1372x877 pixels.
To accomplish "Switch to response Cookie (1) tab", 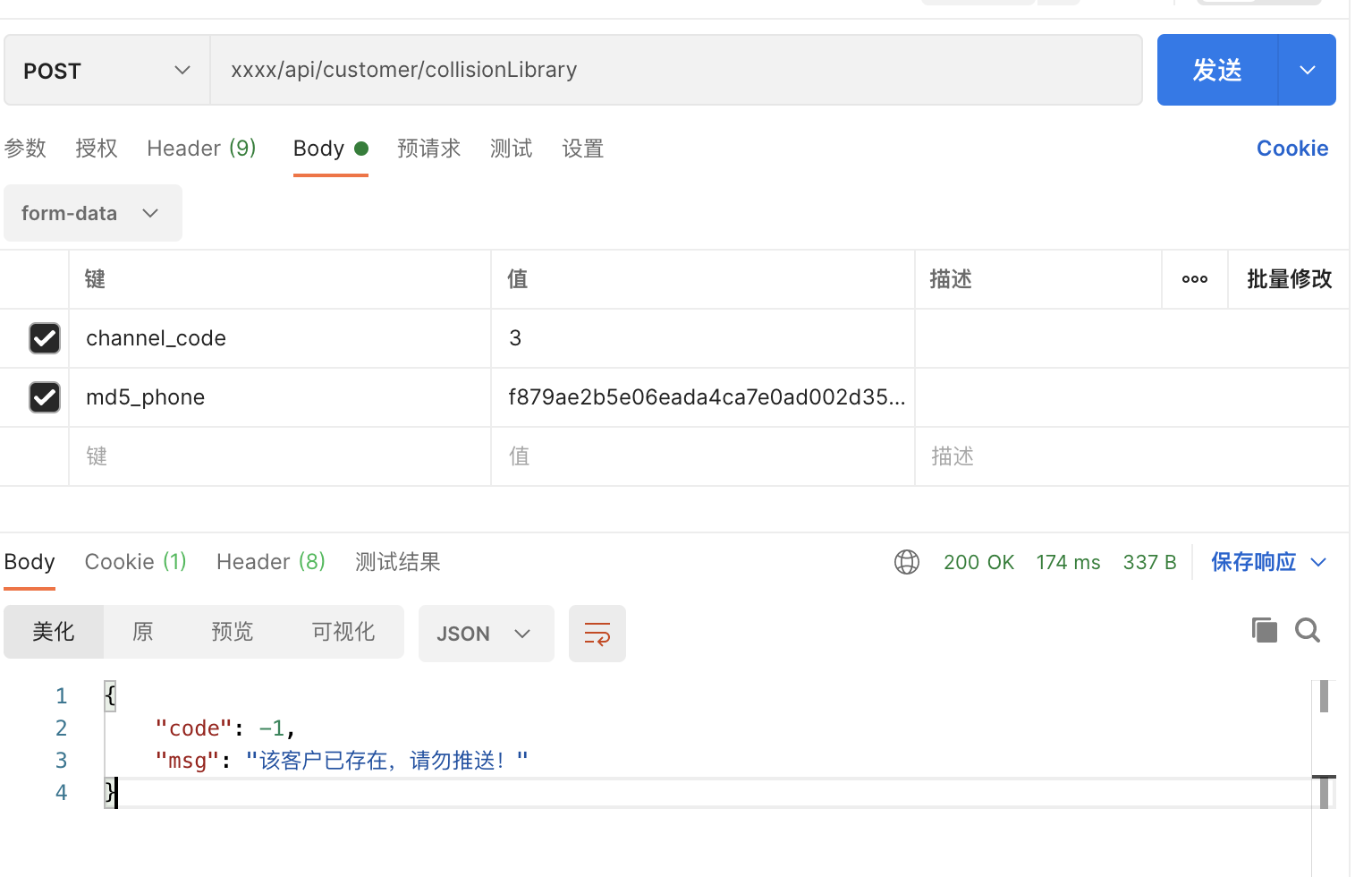I will [135, 562].
